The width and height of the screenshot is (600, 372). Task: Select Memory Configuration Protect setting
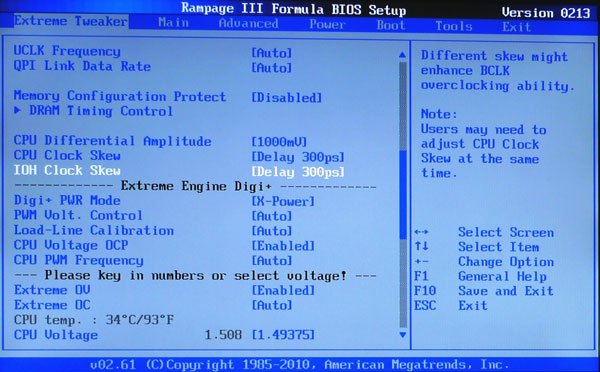click(x=119, y=96)
